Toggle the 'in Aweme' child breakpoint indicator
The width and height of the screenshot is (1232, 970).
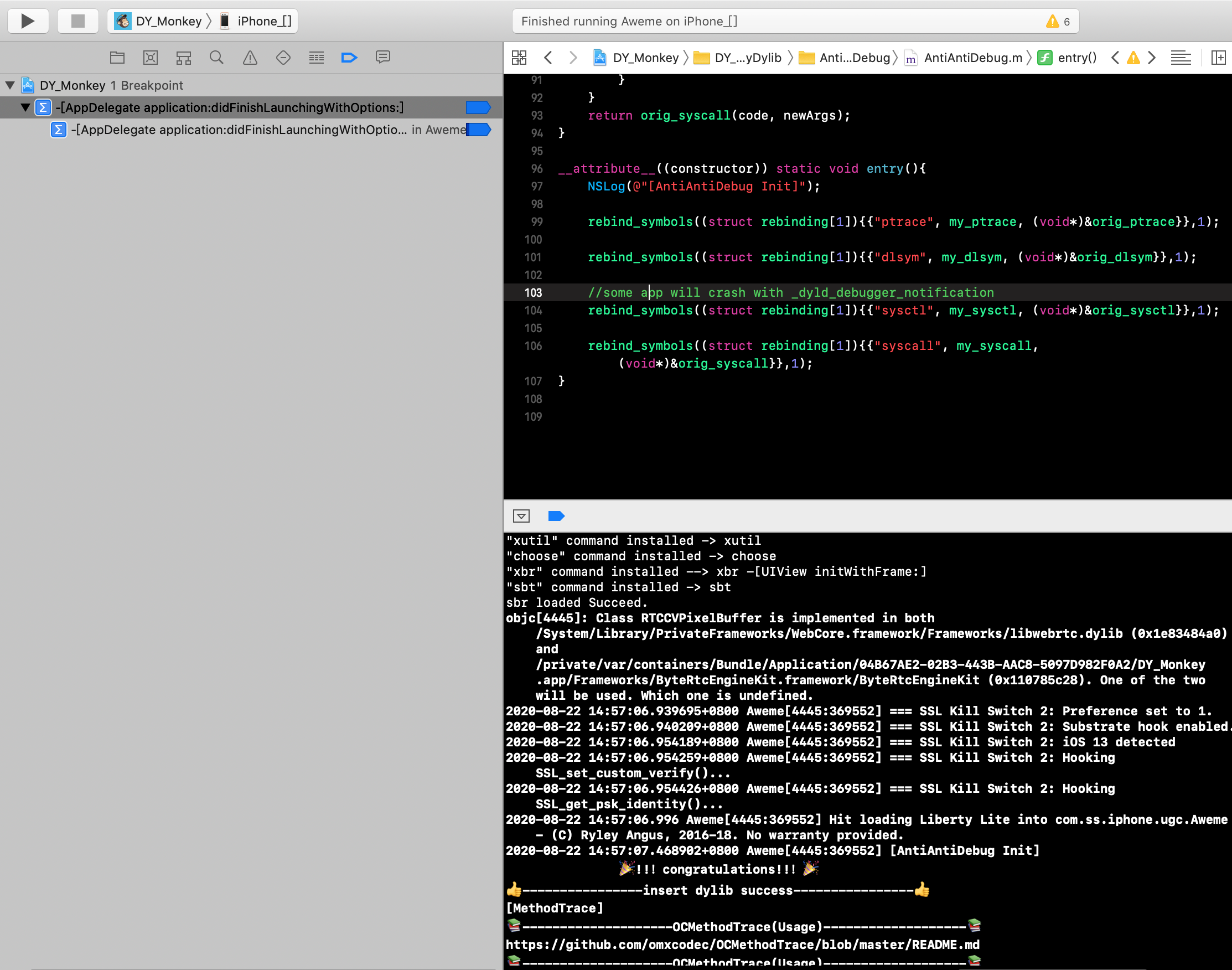tap(479, 130)
